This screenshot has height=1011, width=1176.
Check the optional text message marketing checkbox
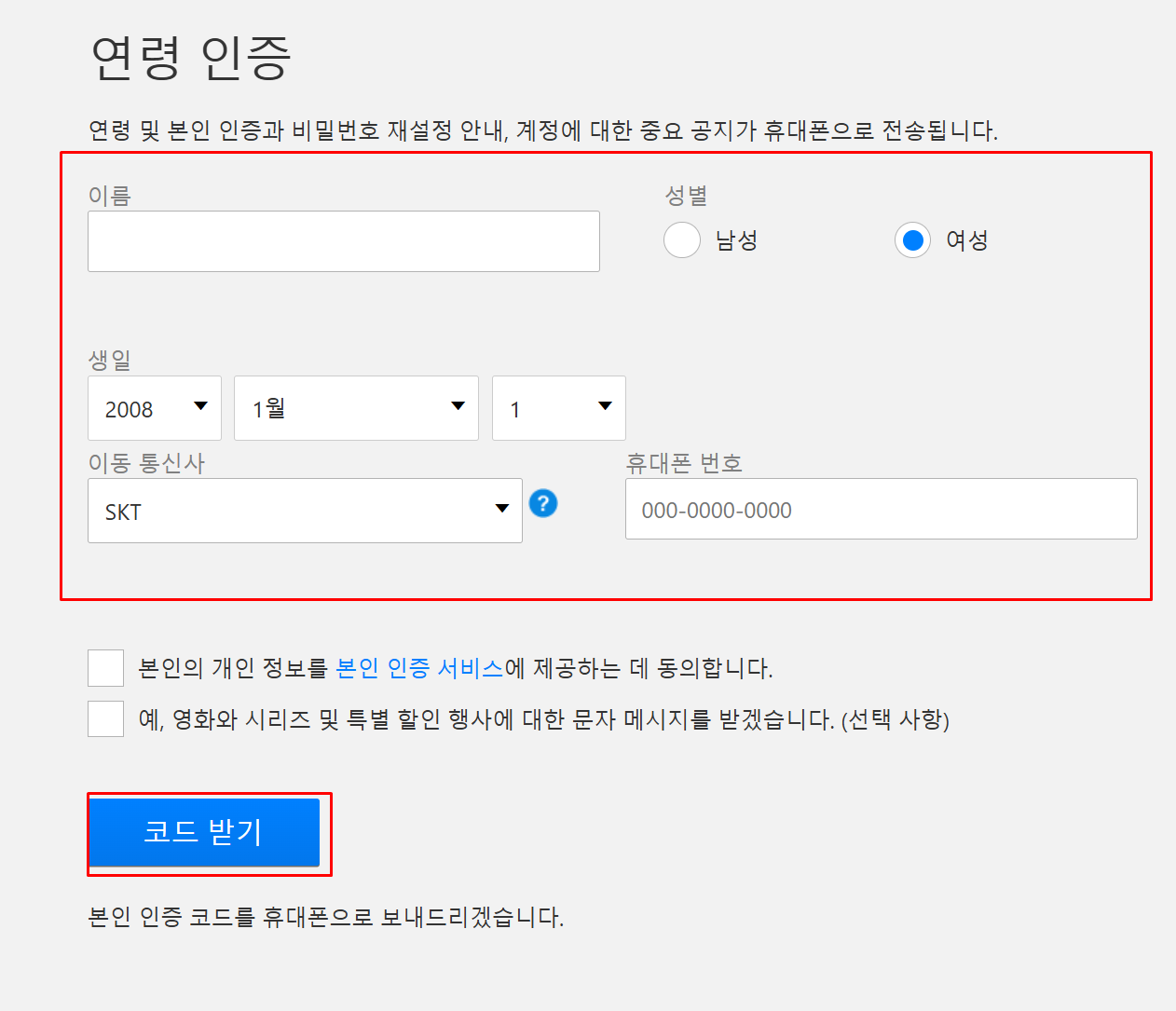105,718
